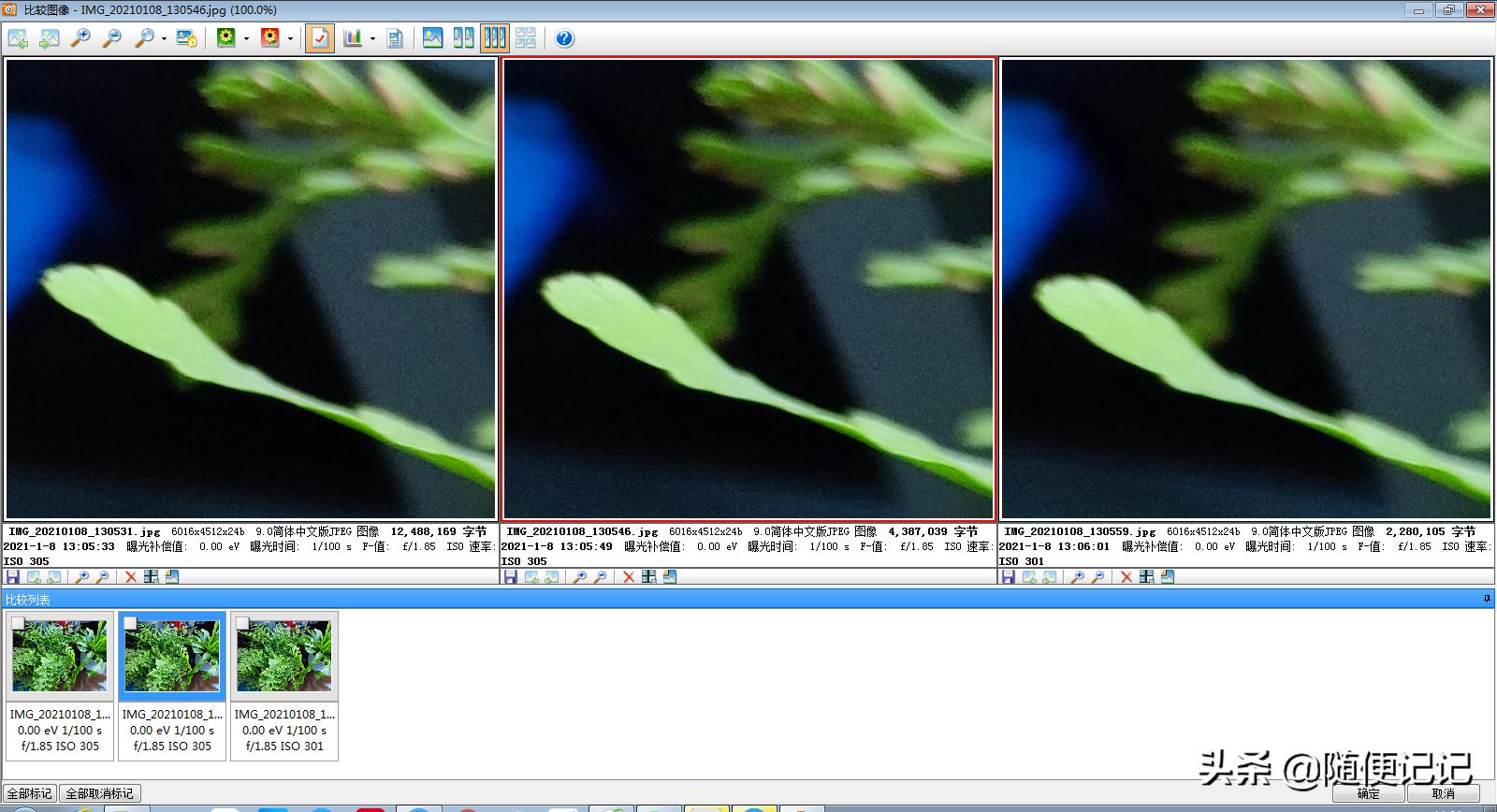The image size is (1497, 812).
Task: Click next image icon under 130559 panel
Action: 1050,577
